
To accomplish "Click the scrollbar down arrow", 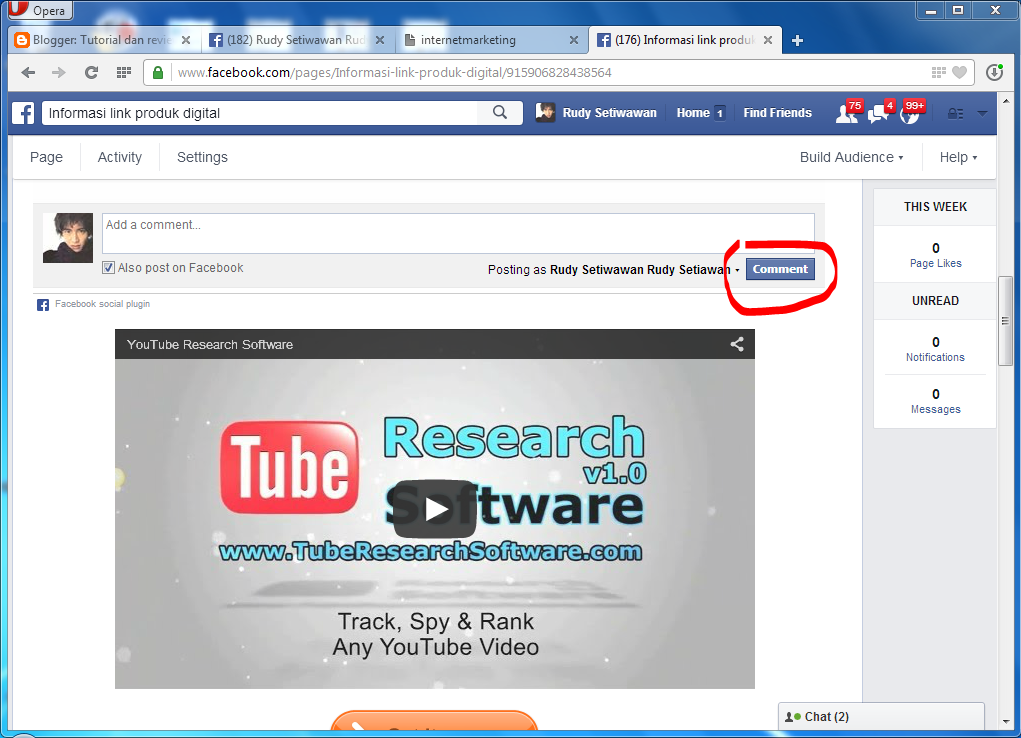I will coord(1005,722).
